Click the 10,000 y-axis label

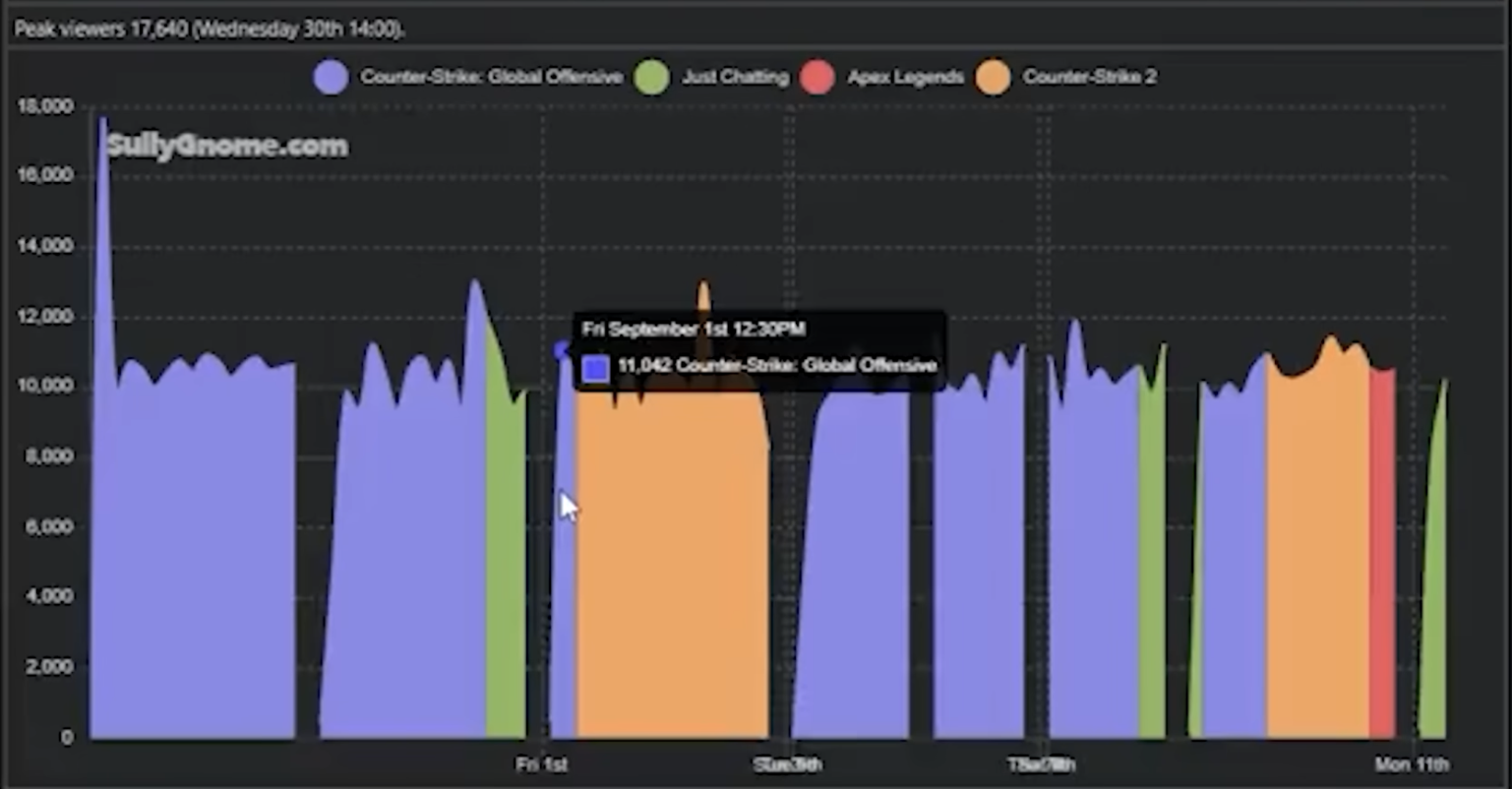45,386
